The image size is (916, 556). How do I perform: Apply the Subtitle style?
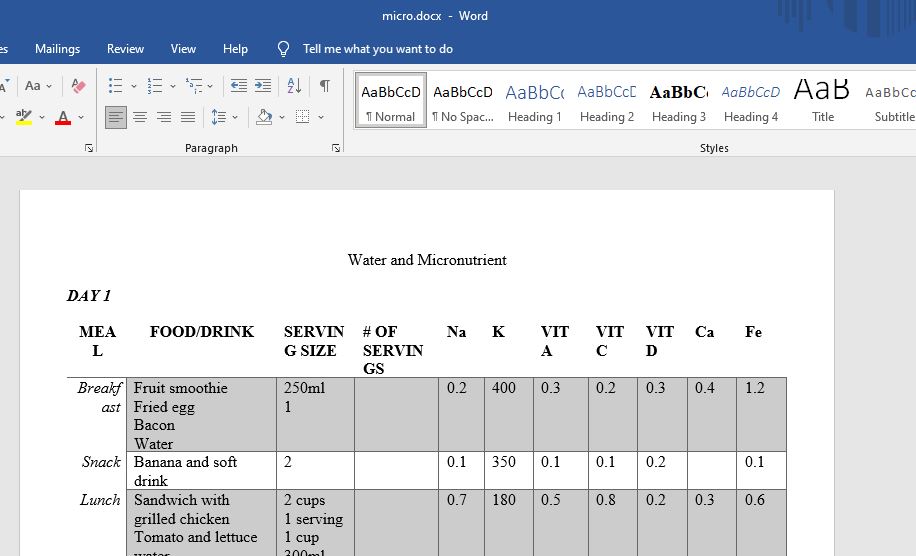click(x=890, y=100)
